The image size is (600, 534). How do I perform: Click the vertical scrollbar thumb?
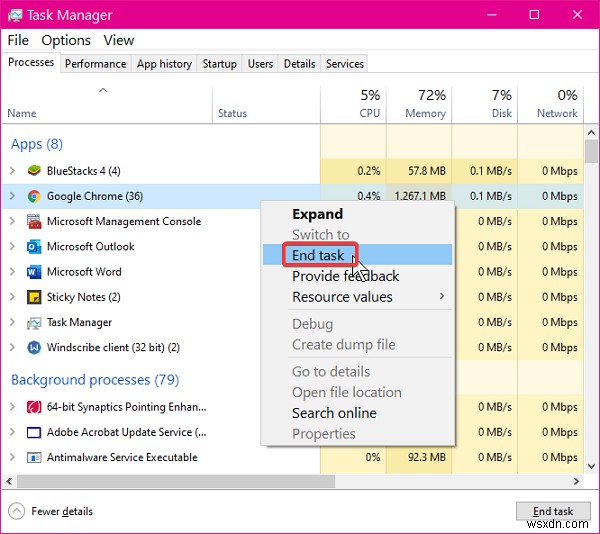(x=591, y=151)
